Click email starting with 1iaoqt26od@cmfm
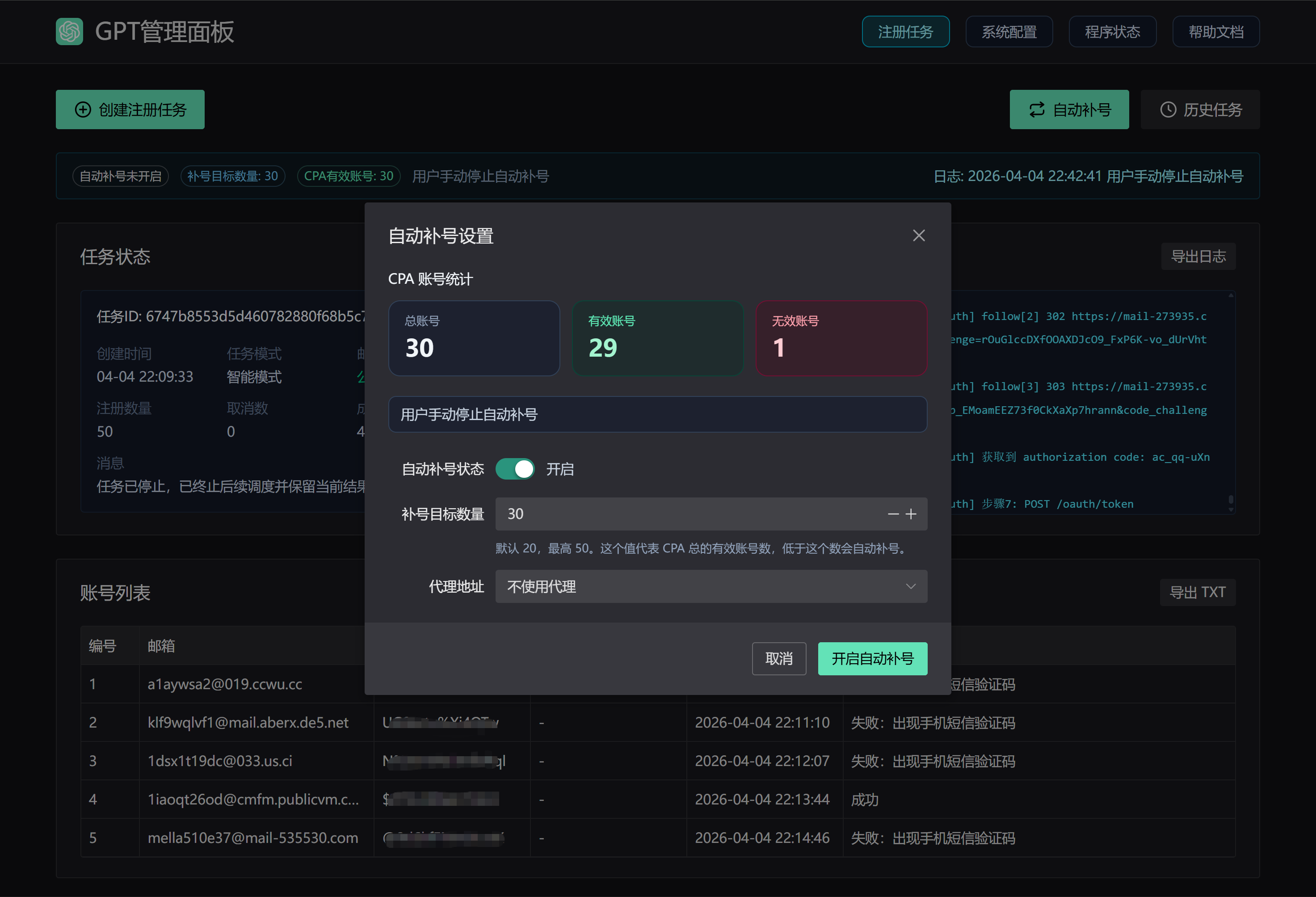 253,800
